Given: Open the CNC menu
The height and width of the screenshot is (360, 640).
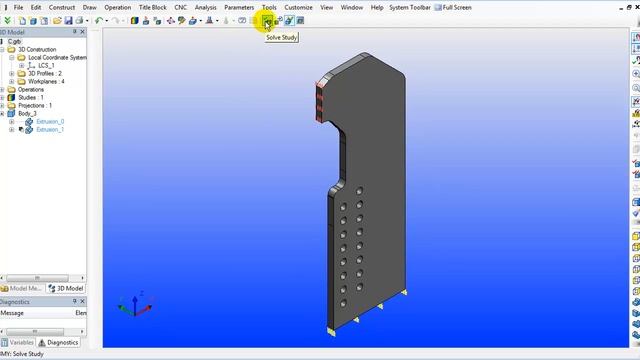Looking at the screenshot, I should (180, 7).
